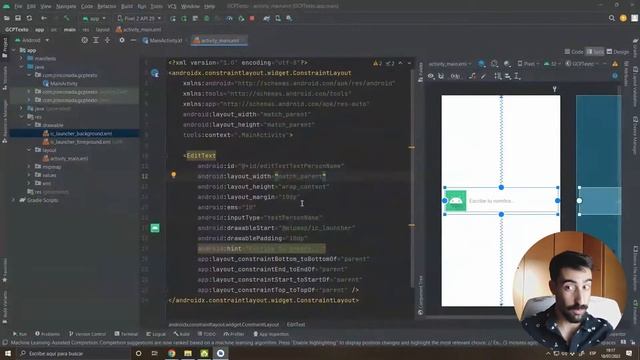Image resolution: width=640 pixels, height=360 pixels.
Task: Open the app run configuration dropdown
Action: tap(94, 18)
